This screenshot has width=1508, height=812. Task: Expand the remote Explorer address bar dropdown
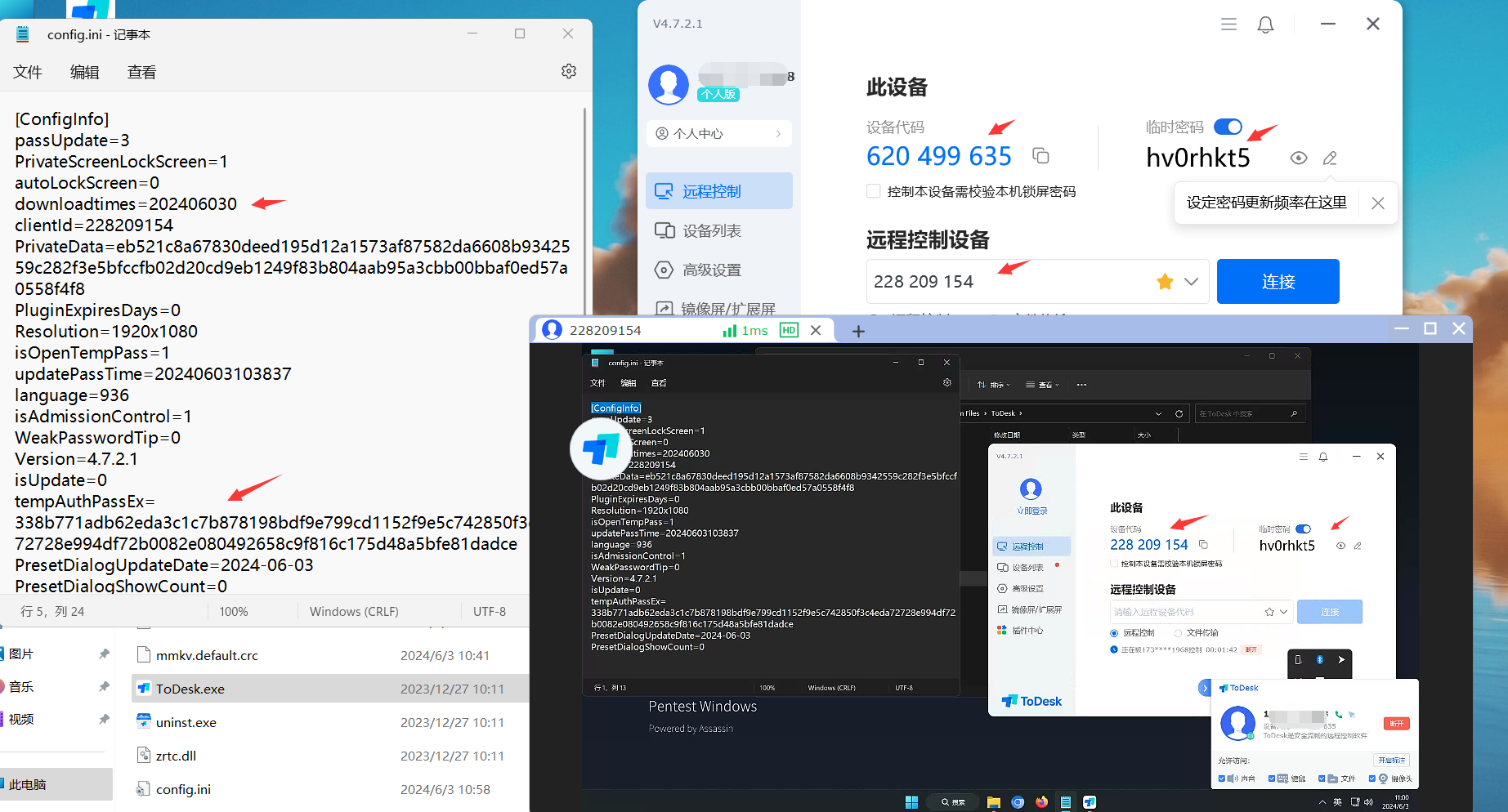tap(1158, 413)
